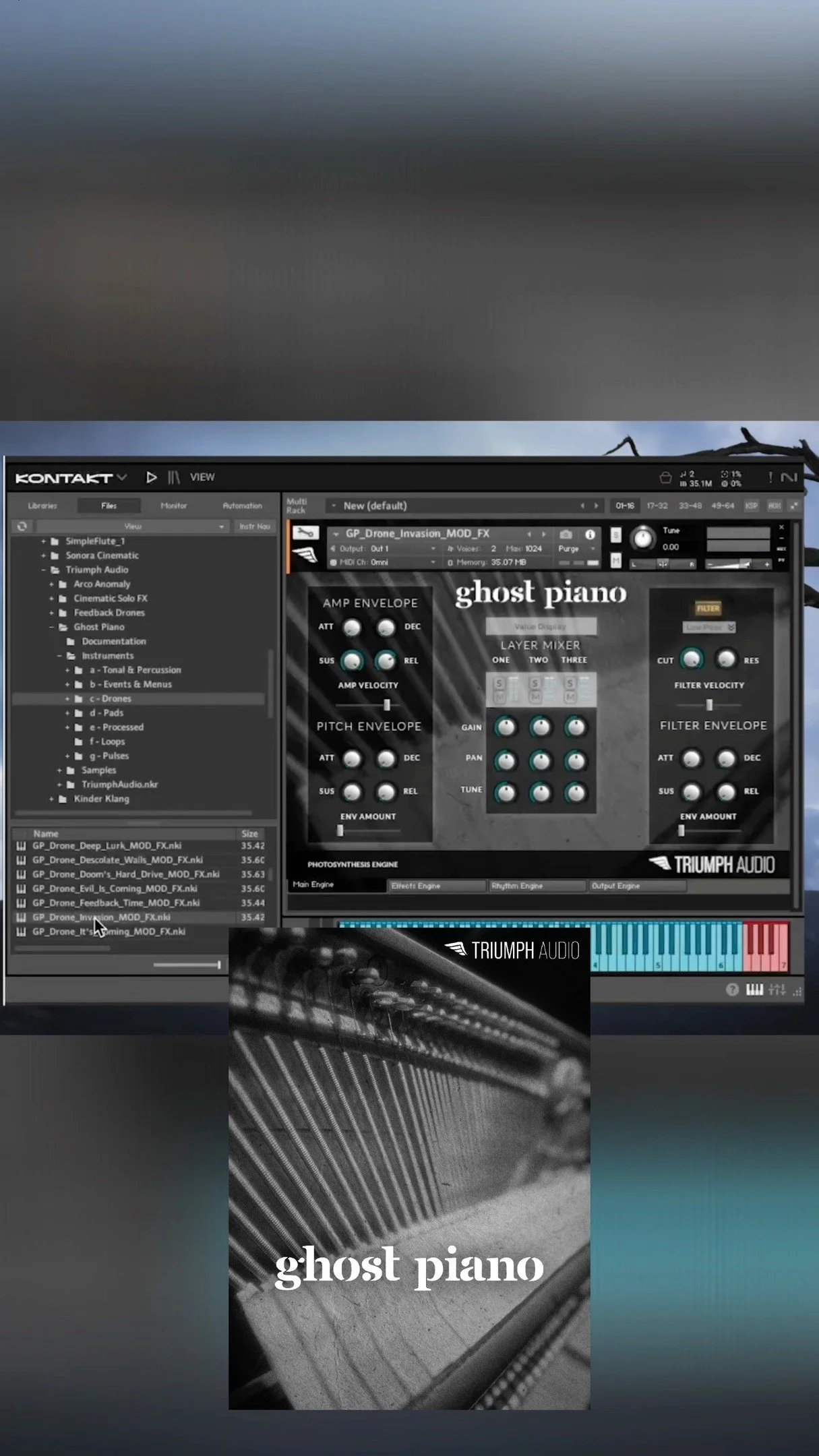
Task: Click the minimize rack view icon
Action: 794,506
